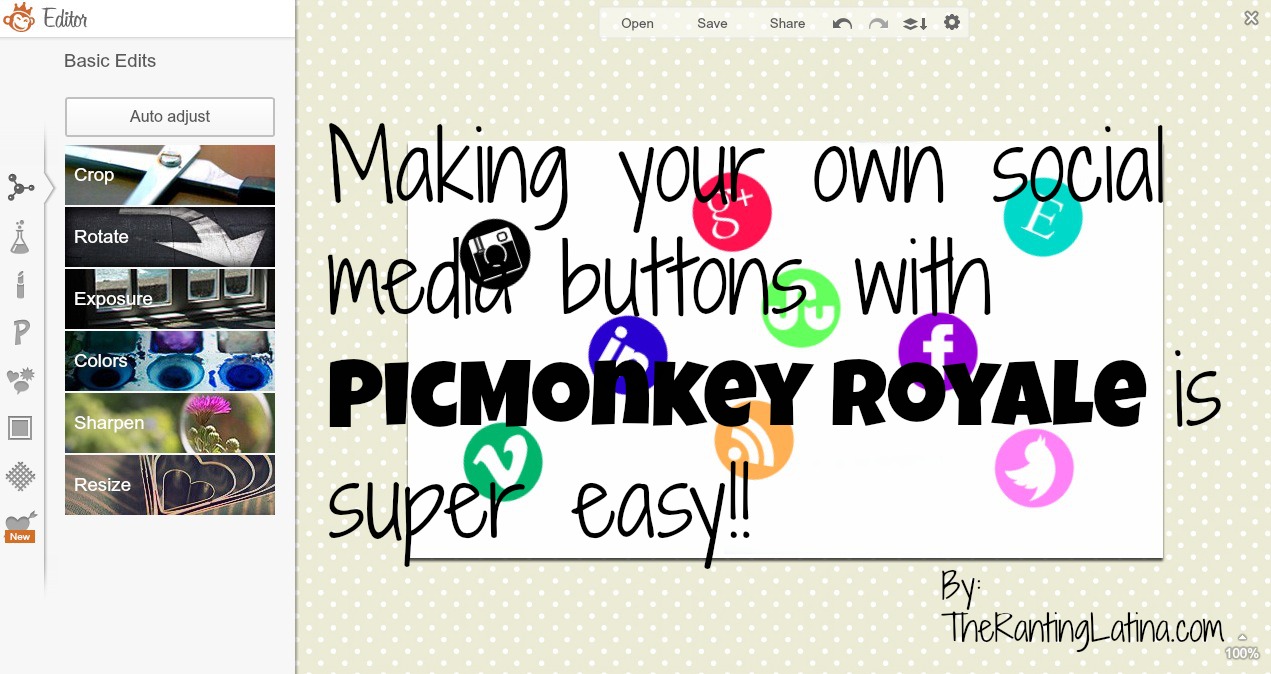The height and width of the screenshot is (674, 1271).
Task: Click the pink Twitter bird button on canvas
Action: point(1034,468)
